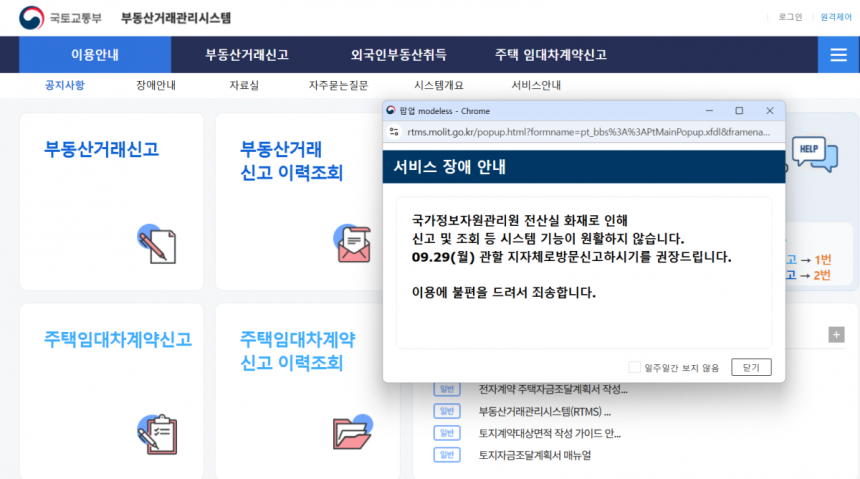Click the pencil document icon under 부동산거래신고
The image size is (860, 479).
point(156,242)
